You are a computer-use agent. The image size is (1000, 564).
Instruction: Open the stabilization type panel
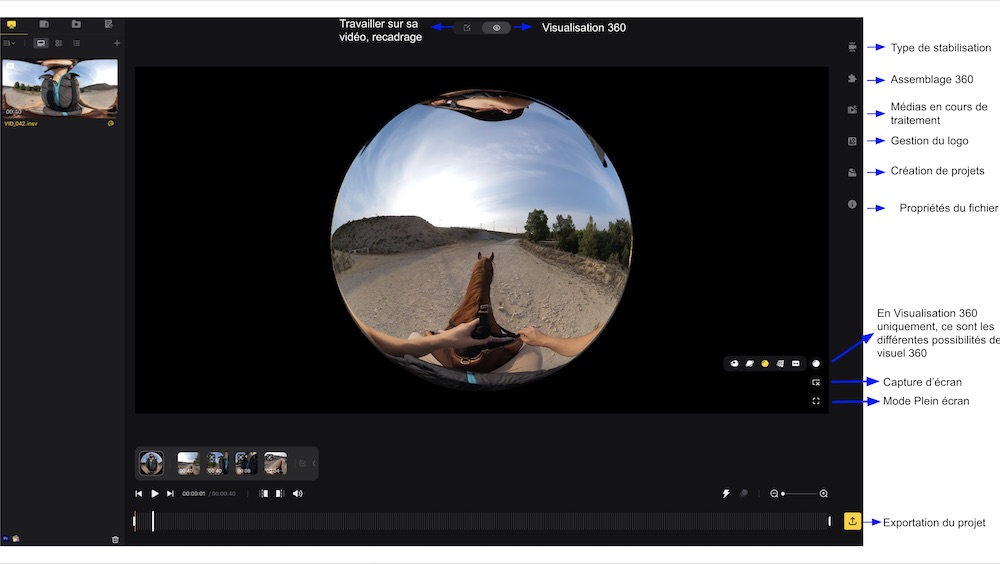pos(852,47)
